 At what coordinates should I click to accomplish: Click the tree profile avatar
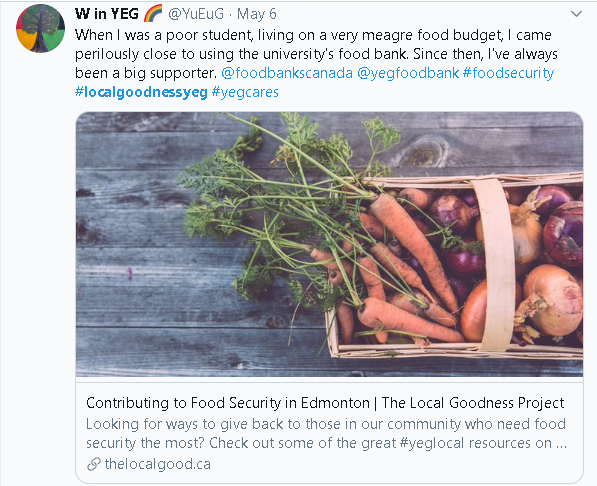click(40, 28)
